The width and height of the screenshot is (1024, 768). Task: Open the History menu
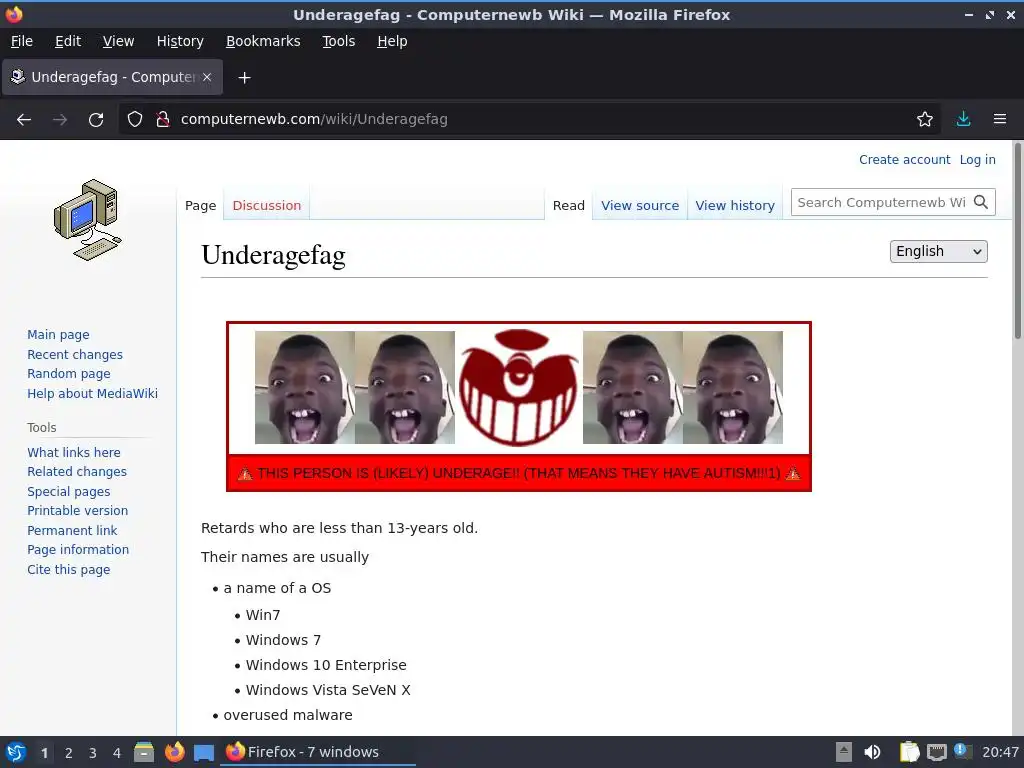[x=180, y=41]
